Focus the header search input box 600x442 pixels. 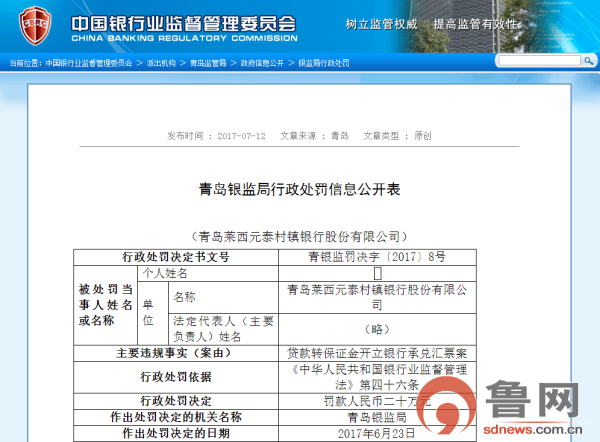coord(540,60)
